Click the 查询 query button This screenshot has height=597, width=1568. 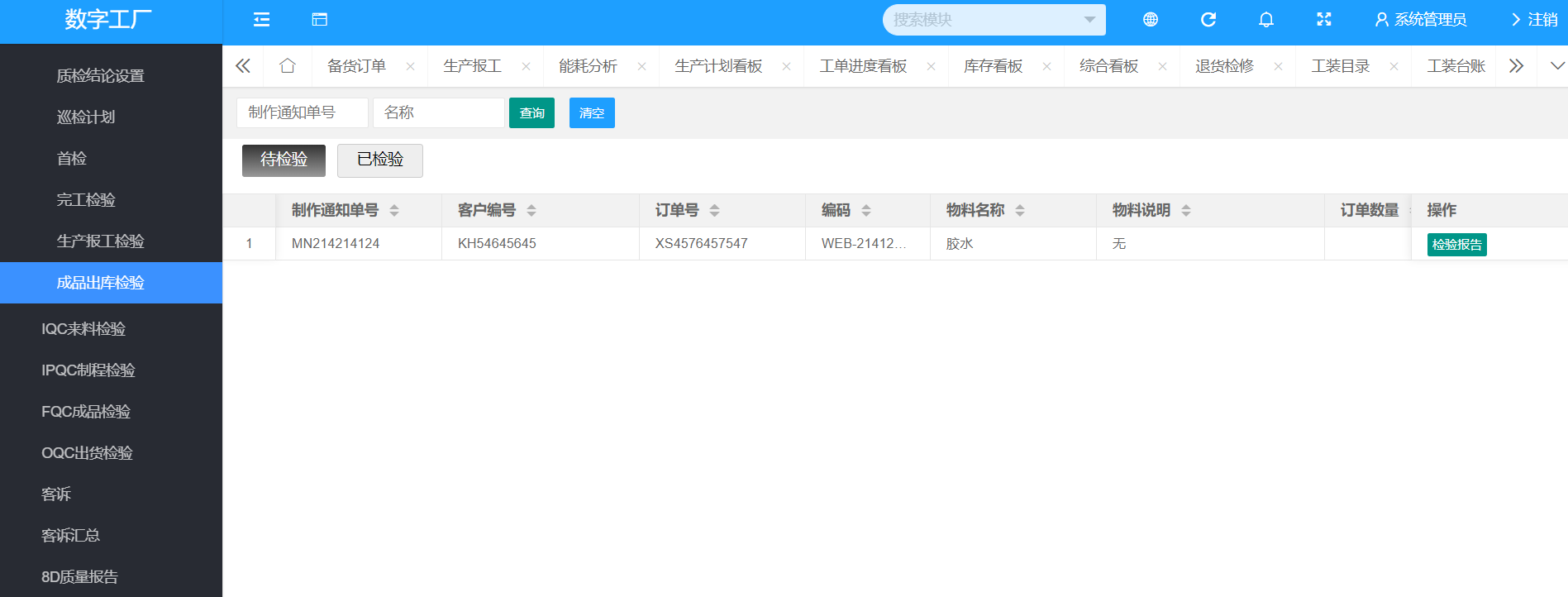pos(531,112)
